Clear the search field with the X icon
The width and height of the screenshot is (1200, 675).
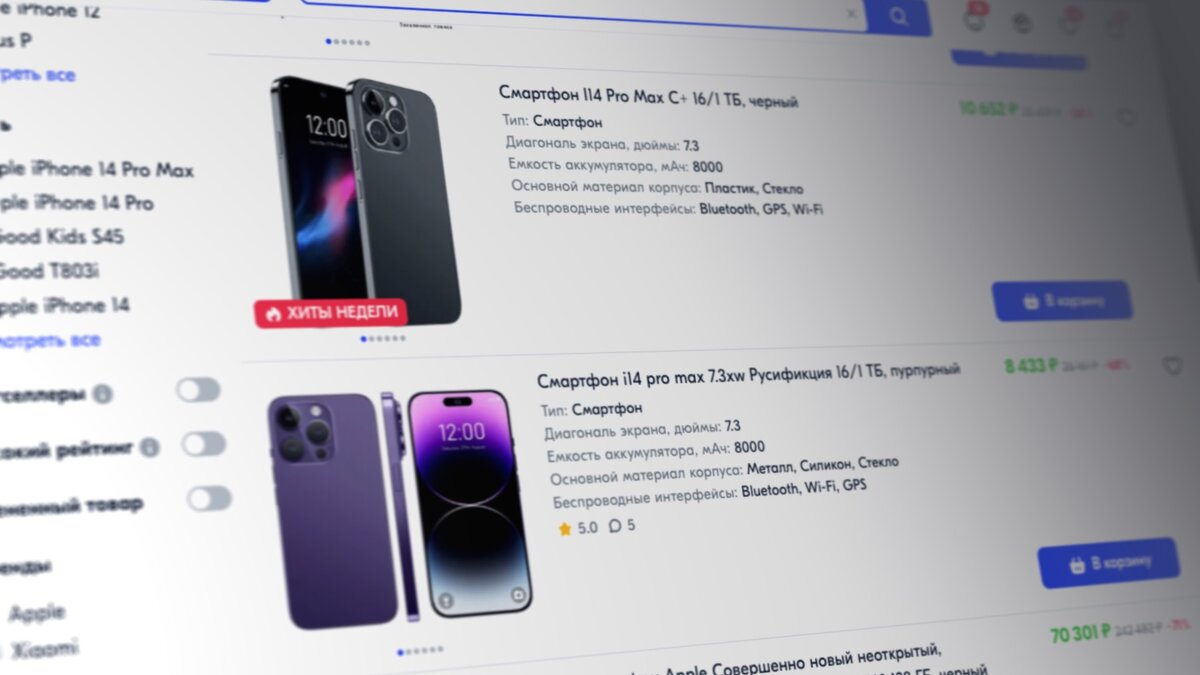click(851, 14)
